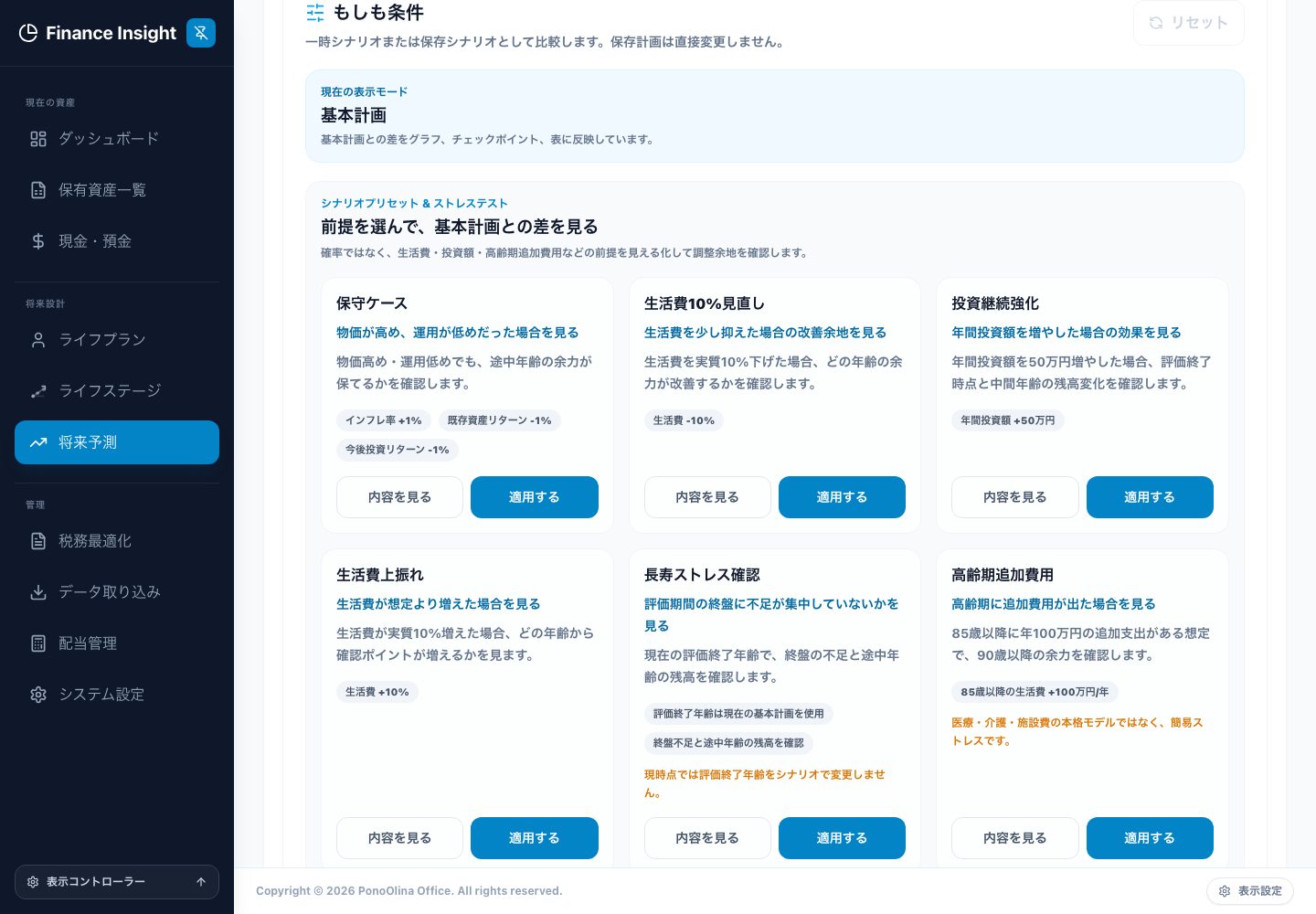Click the インフレ率 +1% tag
The height and width of the screenshot is (914, 1316).
(x=384, y=420)
